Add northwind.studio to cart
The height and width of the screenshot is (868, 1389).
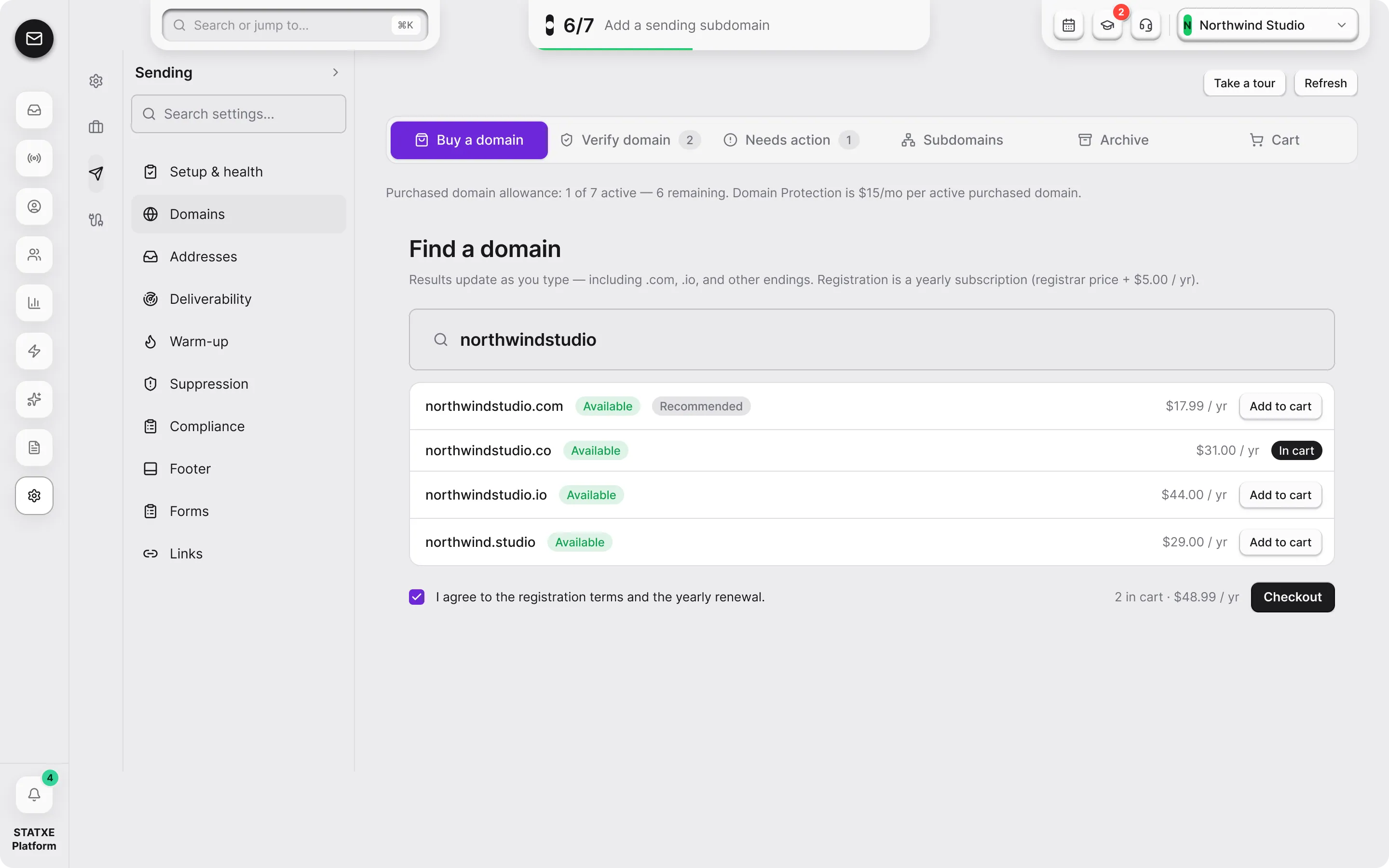tap(1280, 542)
